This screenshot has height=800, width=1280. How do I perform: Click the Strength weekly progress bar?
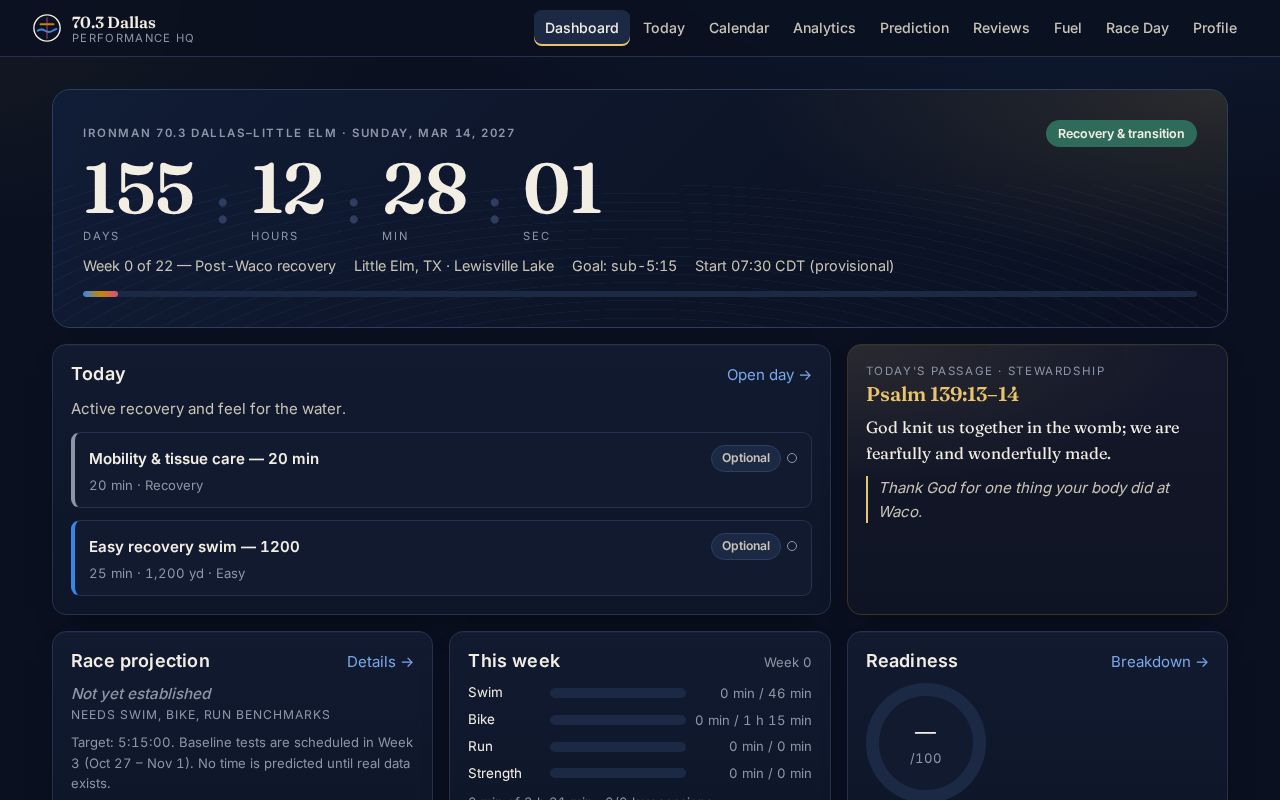point(618,773)
